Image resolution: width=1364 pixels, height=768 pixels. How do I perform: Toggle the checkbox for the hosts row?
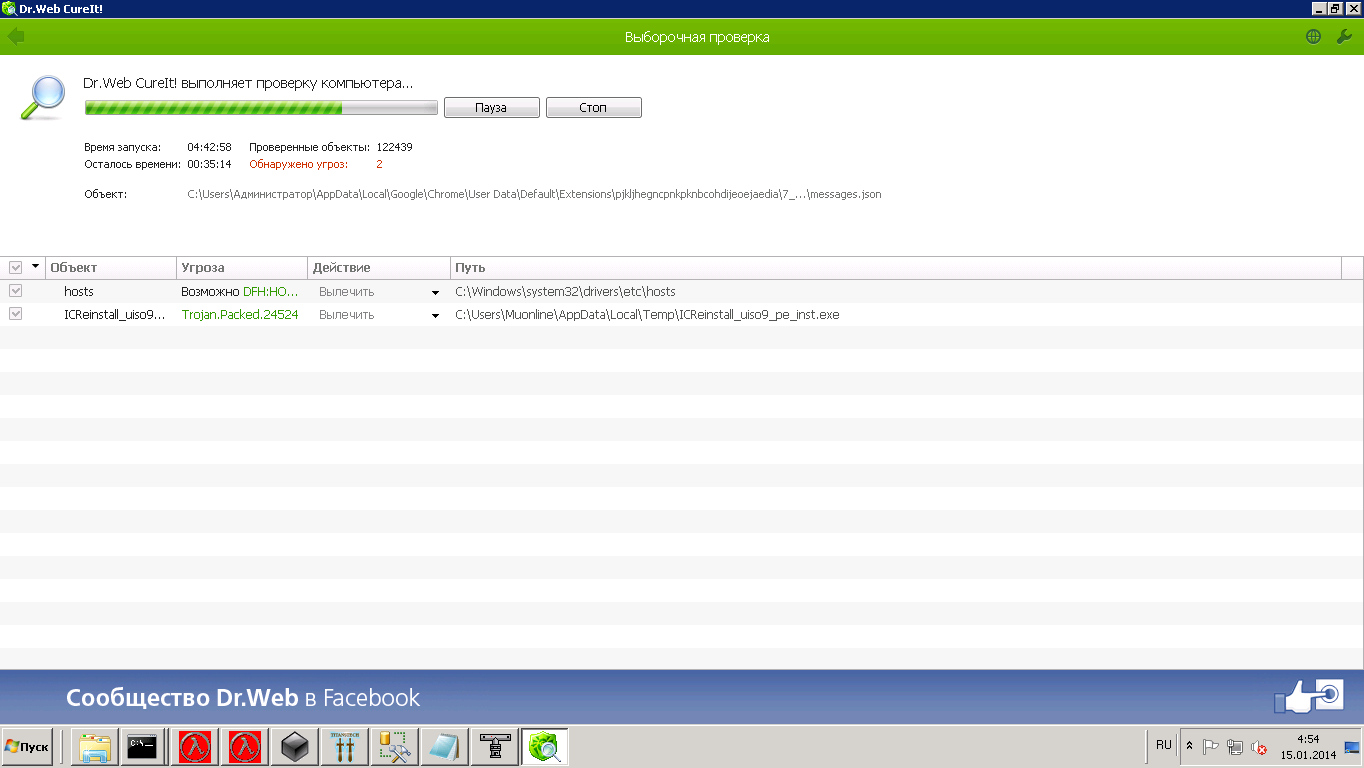15,290
